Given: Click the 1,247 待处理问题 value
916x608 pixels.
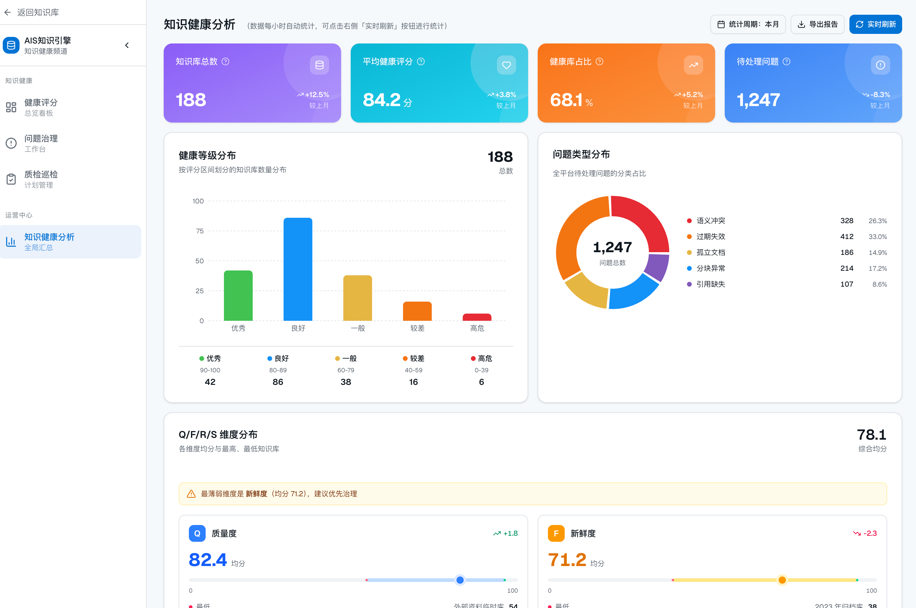Looking at the screenshot, I should [x=758, y=100].
